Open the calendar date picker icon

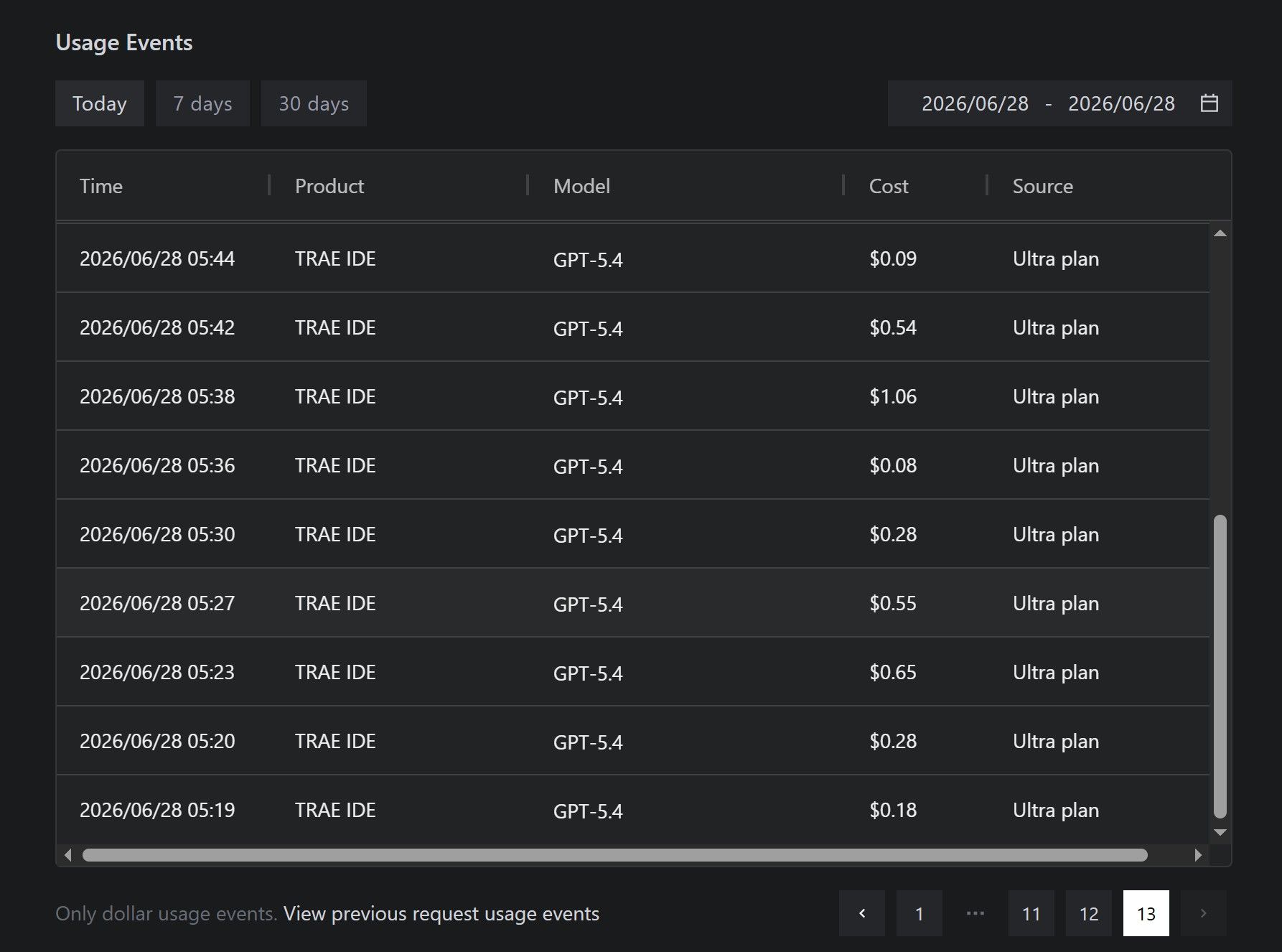[1209, 103]
